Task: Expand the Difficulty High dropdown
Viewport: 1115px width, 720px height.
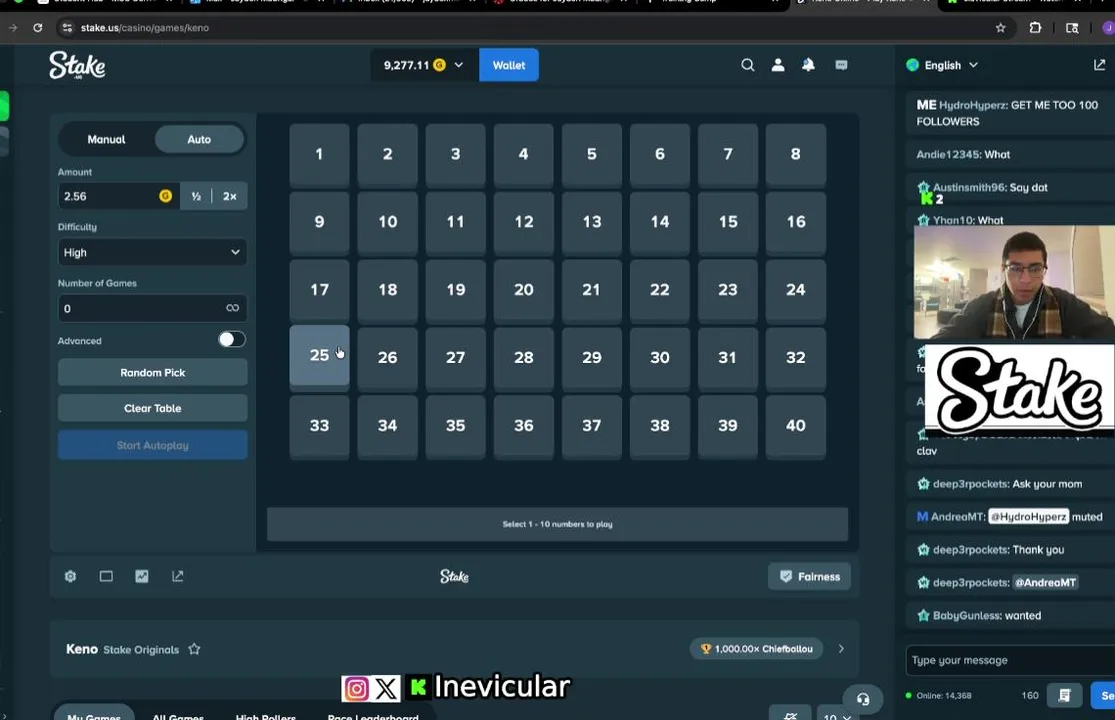Action: pyautogui.click(x=152, y=252)
